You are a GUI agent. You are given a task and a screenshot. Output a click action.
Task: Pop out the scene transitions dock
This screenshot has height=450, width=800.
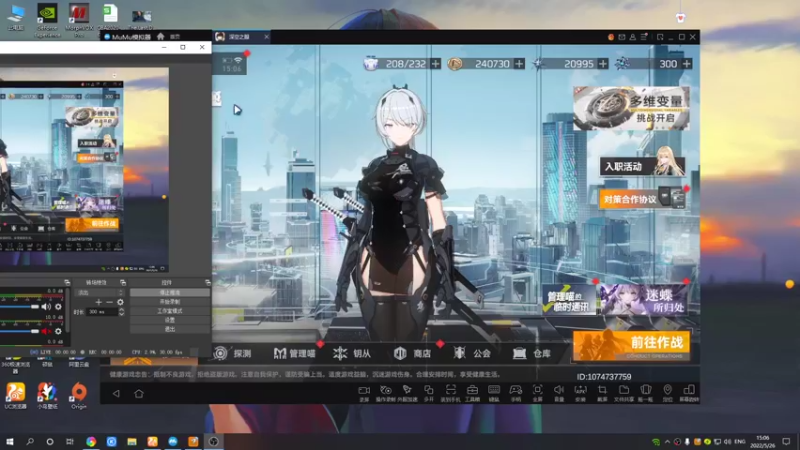tap(122, 282)
